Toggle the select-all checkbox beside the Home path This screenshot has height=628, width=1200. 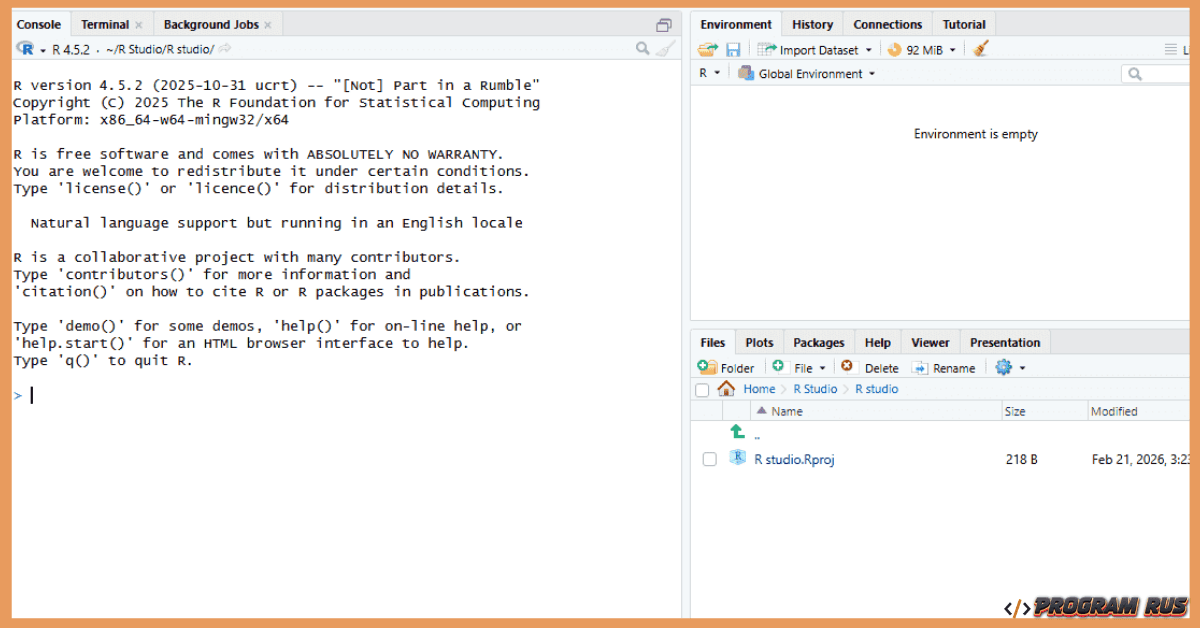(702, 390)
